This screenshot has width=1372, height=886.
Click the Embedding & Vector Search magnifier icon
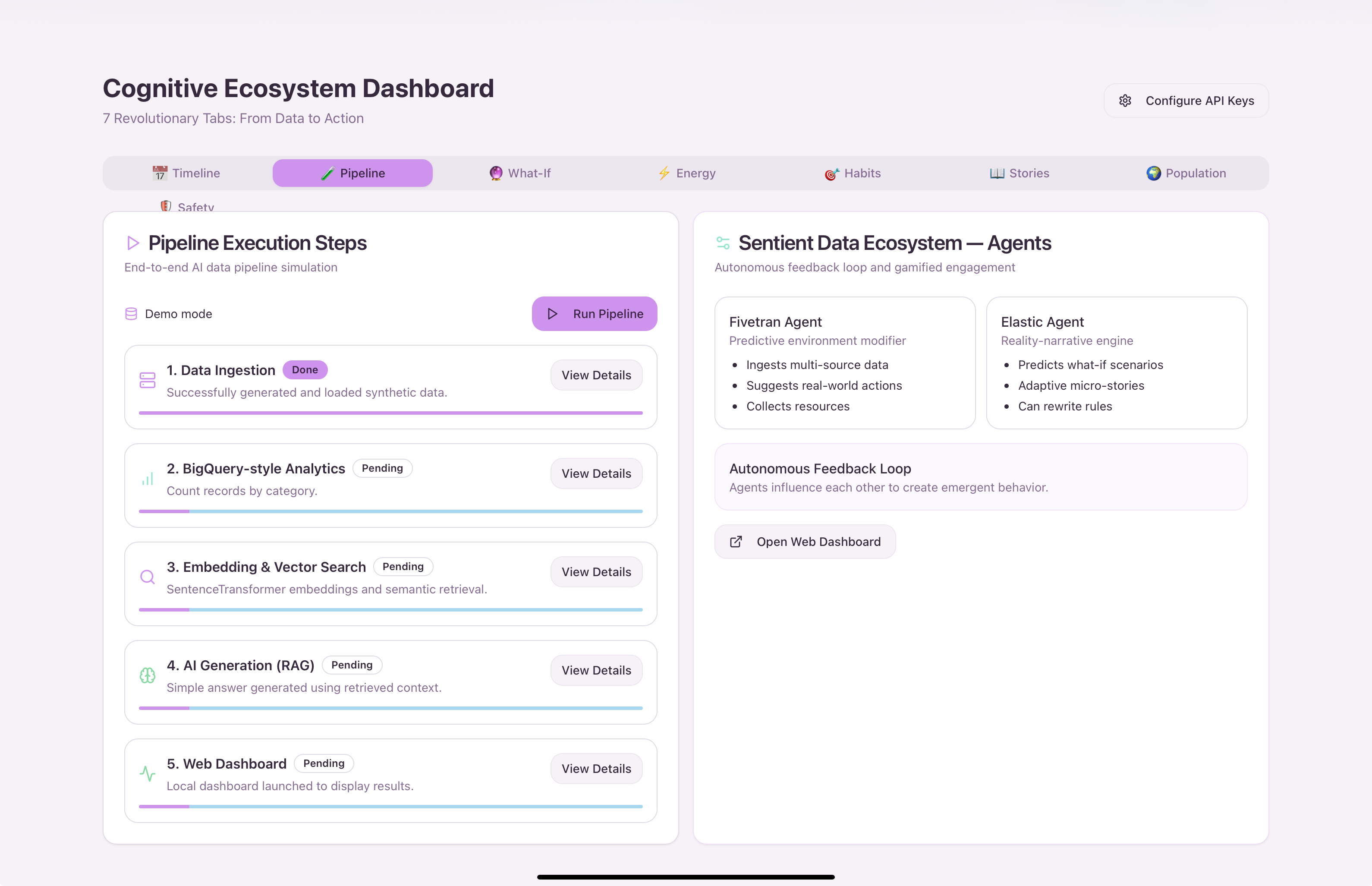(x=147, y=577)
